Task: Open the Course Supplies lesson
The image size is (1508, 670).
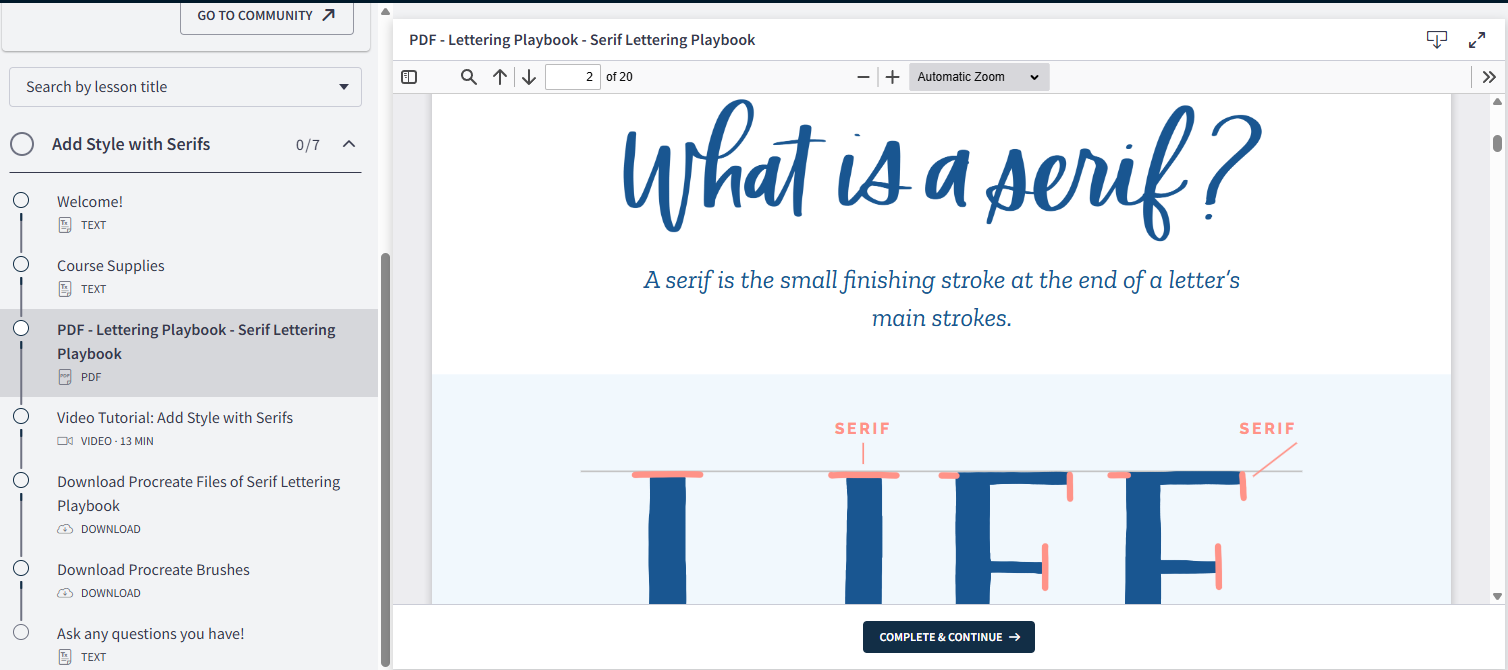Action: coord(111,265)
